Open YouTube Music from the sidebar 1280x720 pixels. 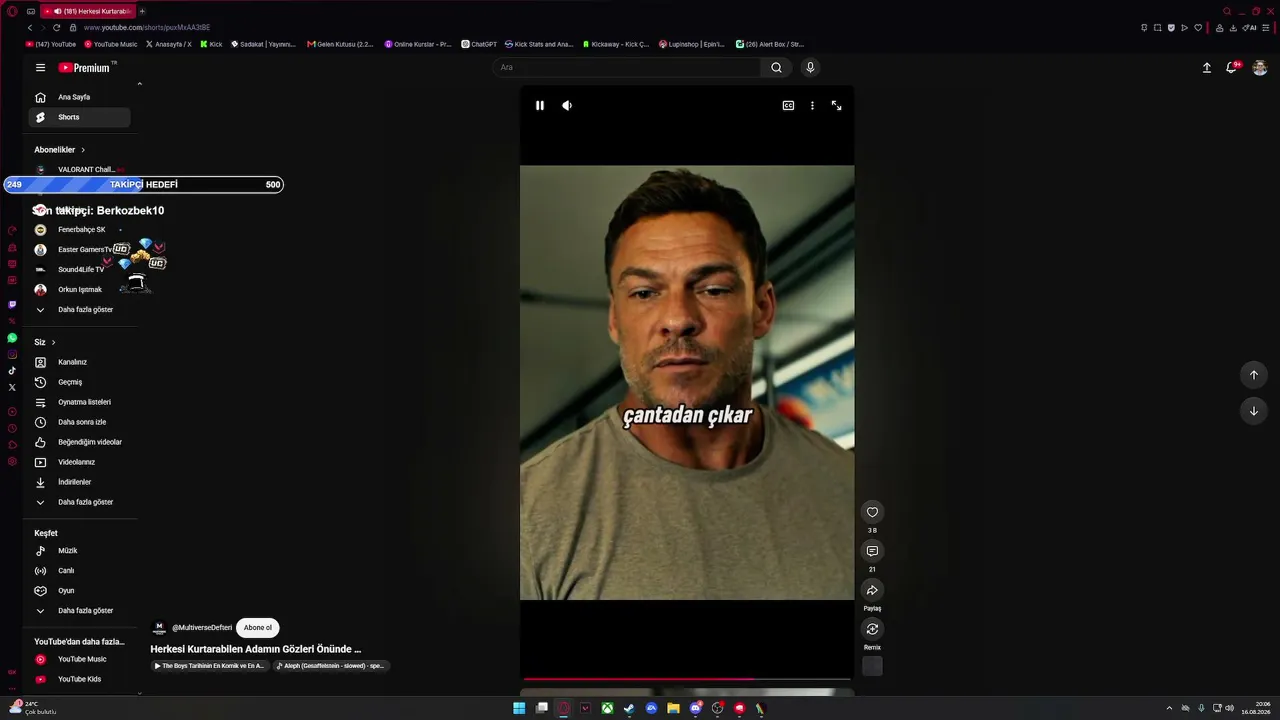(80, 660)
